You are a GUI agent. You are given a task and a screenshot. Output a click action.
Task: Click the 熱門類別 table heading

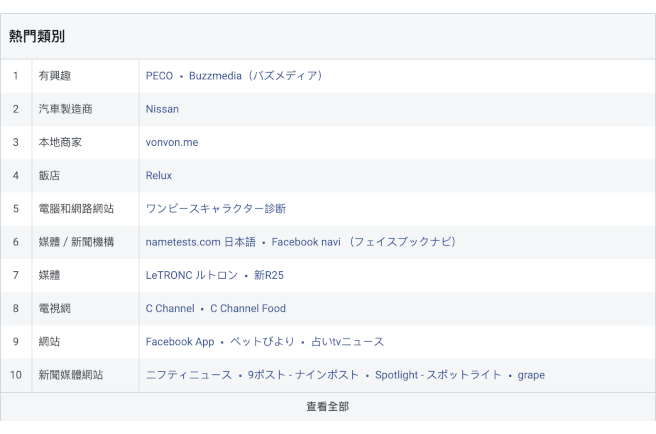[37, 36]
